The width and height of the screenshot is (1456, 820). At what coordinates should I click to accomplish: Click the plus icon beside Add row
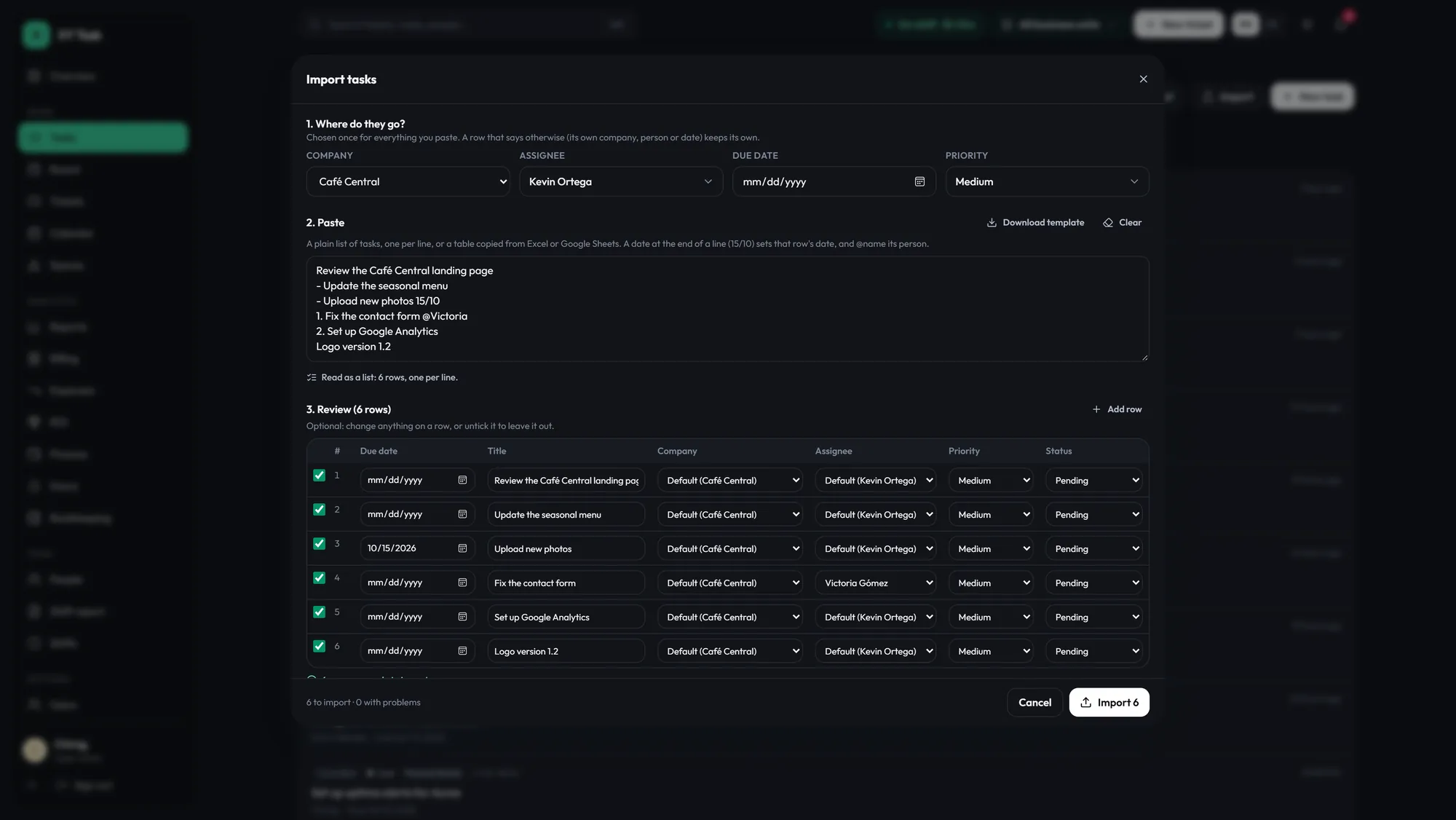(x=1096, y=409)
